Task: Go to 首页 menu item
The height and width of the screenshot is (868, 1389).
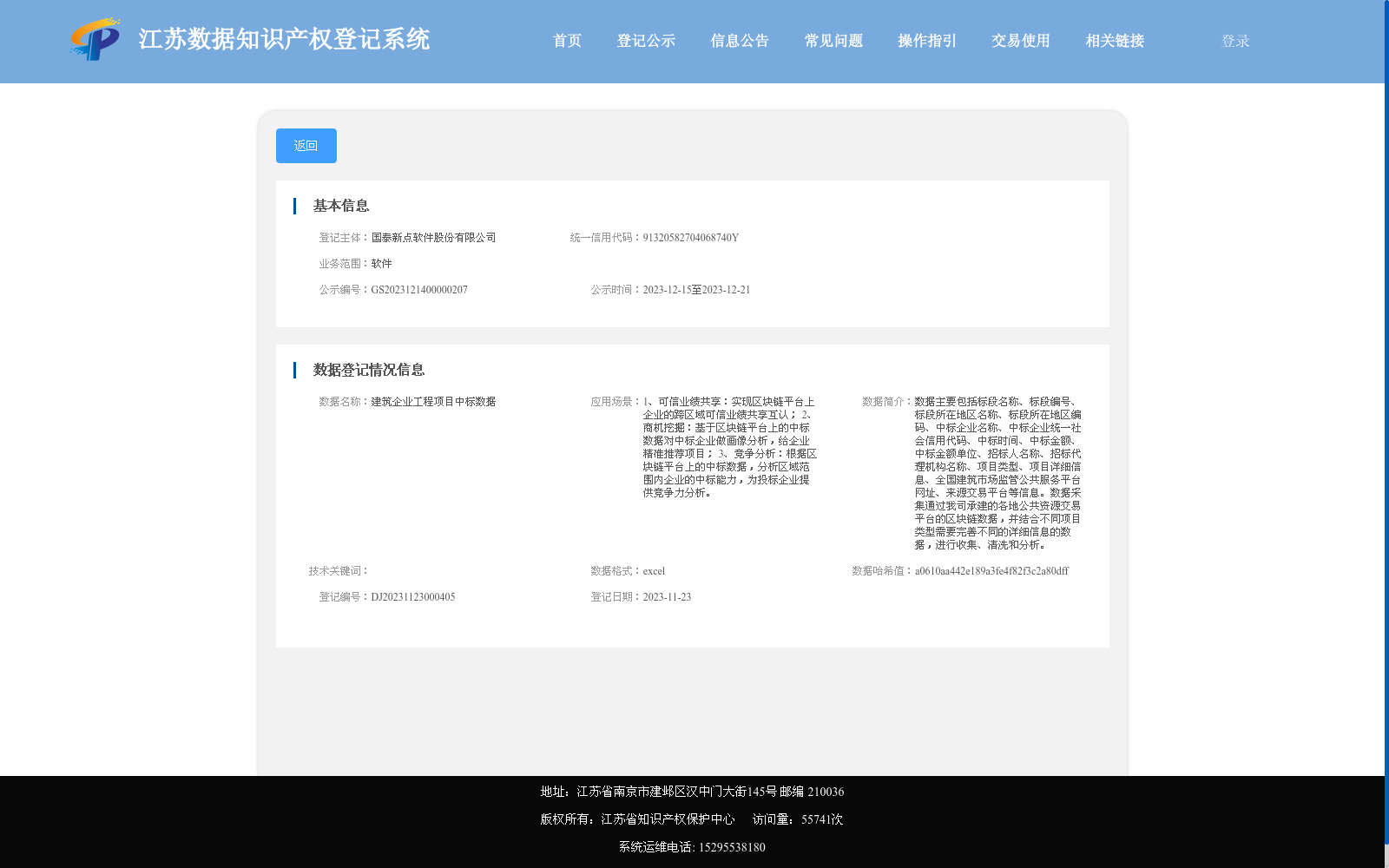Action: coord(567,41)
